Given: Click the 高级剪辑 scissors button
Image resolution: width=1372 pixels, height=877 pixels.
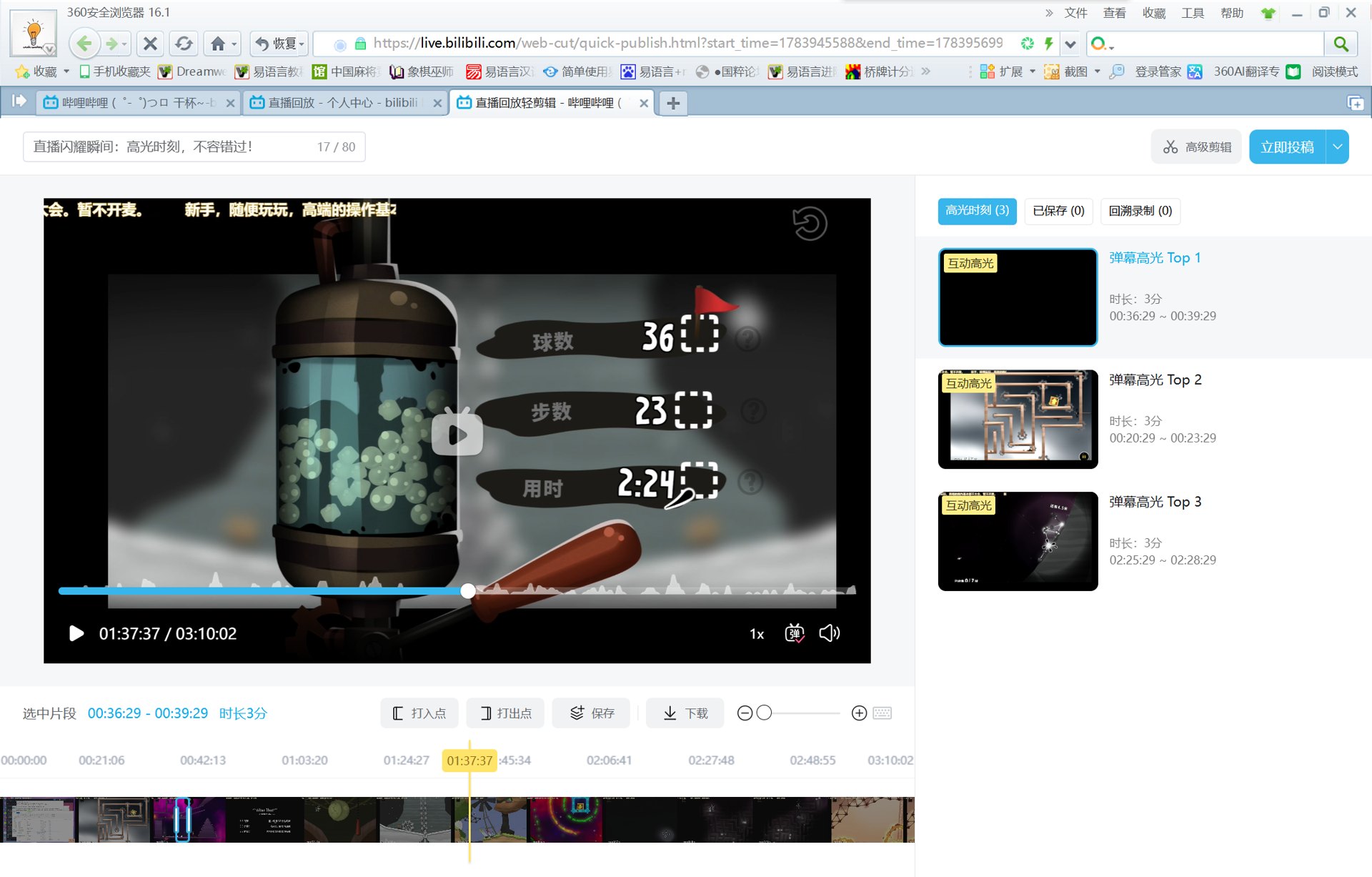Looking at the screenshot, I should pos(1197,147).
